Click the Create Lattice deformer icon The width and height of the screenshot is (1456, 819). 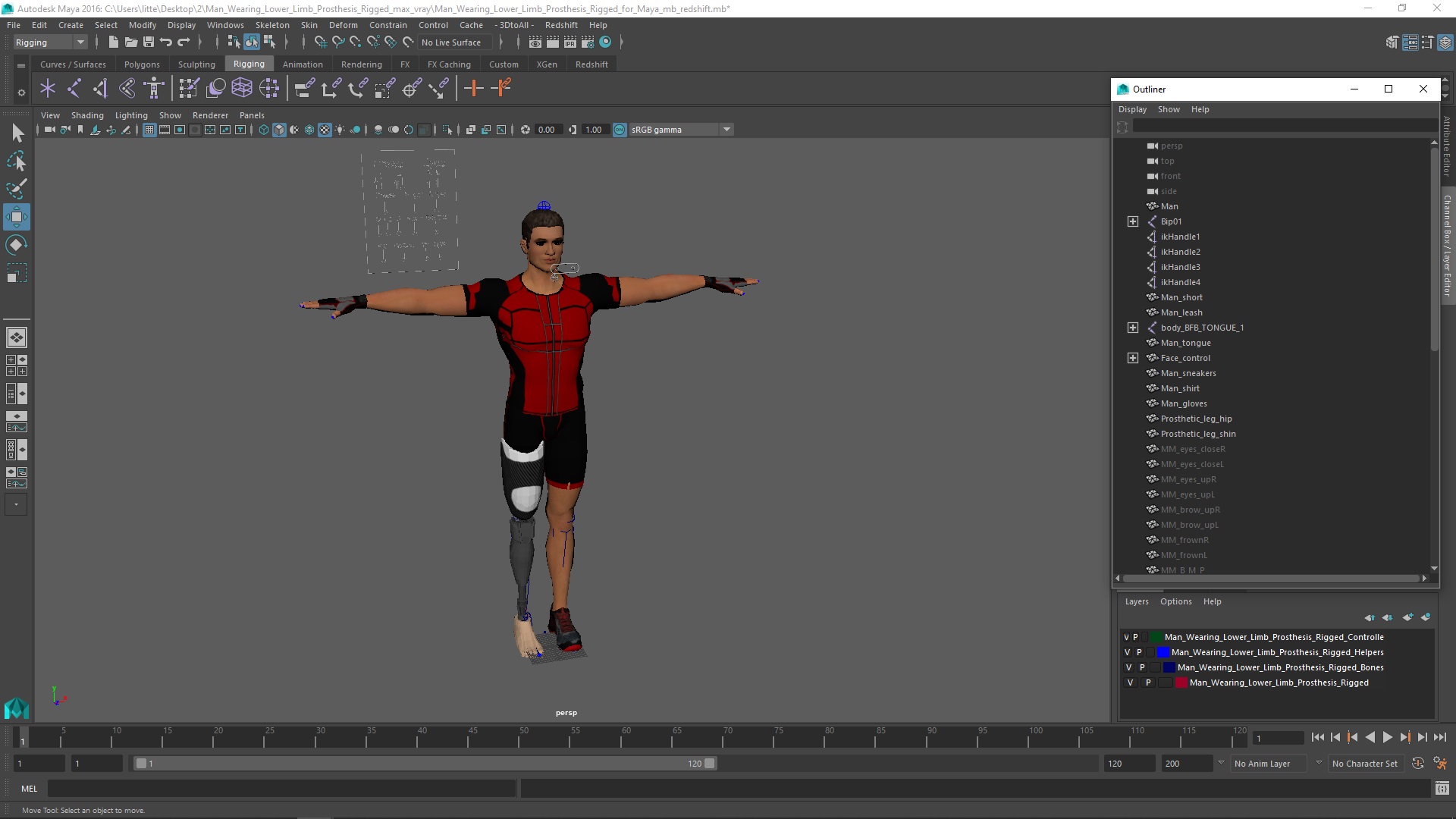pos(242,89)
